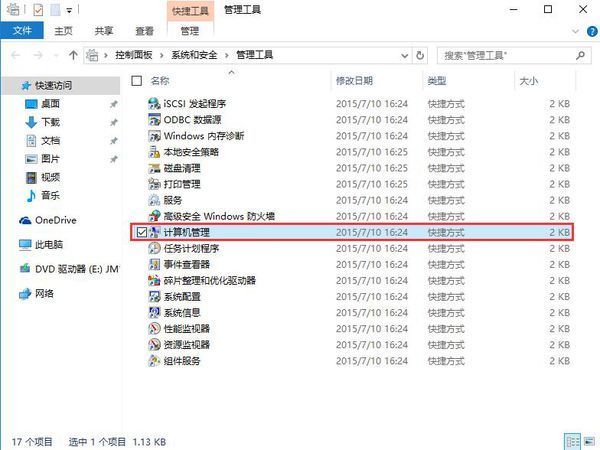This screenshot has height=450, width=600.
Task: Expand the chevron after 系统和安全 in breadcrumb
Action: tap(227, 55)
